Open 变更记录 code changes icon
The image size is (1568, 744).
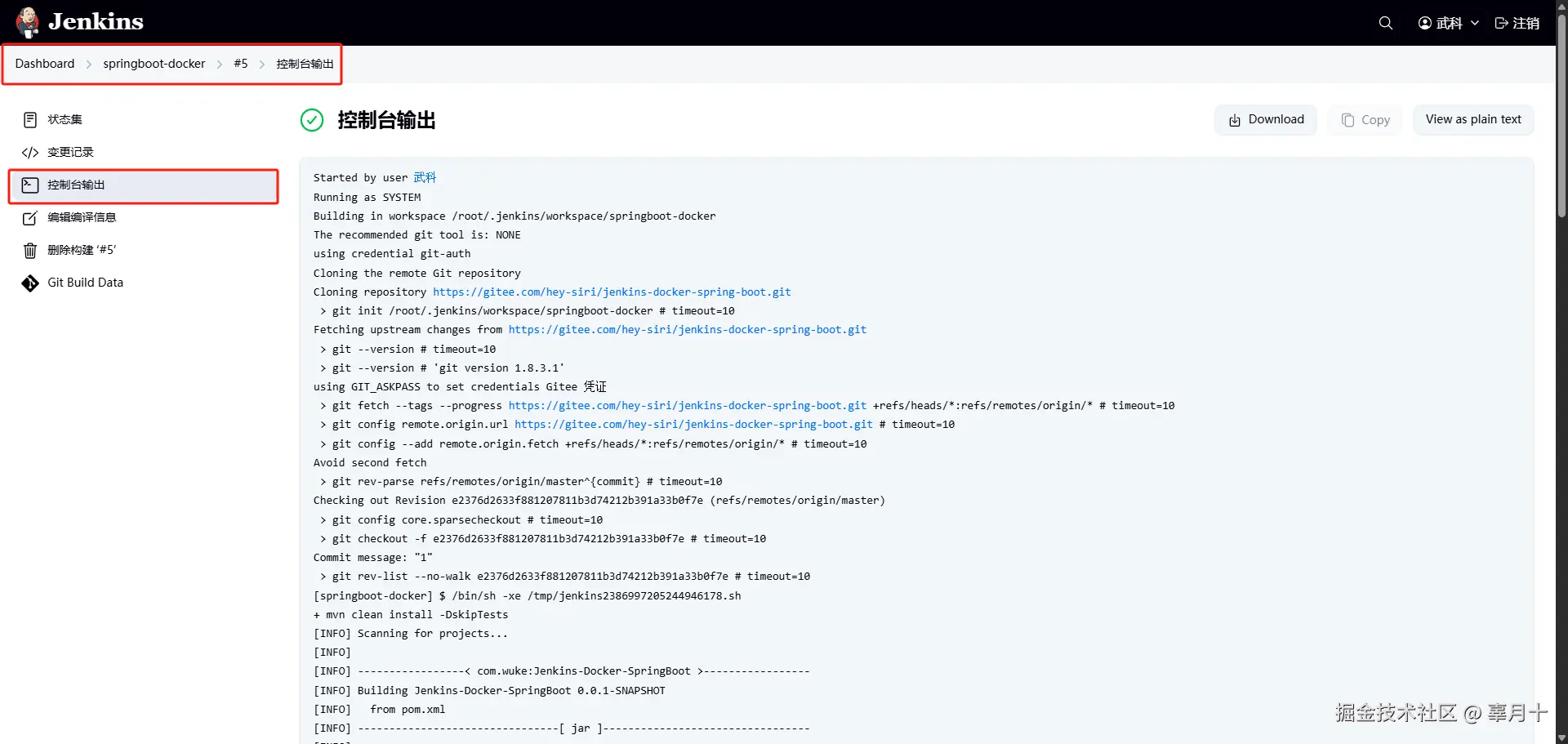[x=30, y=153]
